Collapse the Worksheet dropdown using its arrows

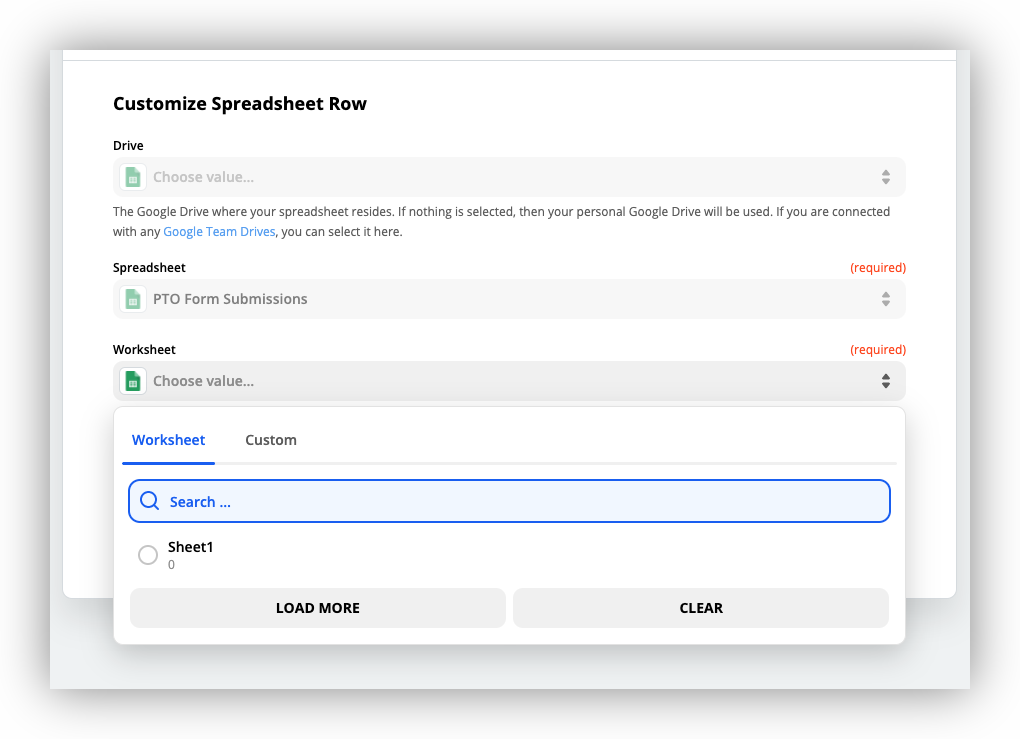coord(885,381)
